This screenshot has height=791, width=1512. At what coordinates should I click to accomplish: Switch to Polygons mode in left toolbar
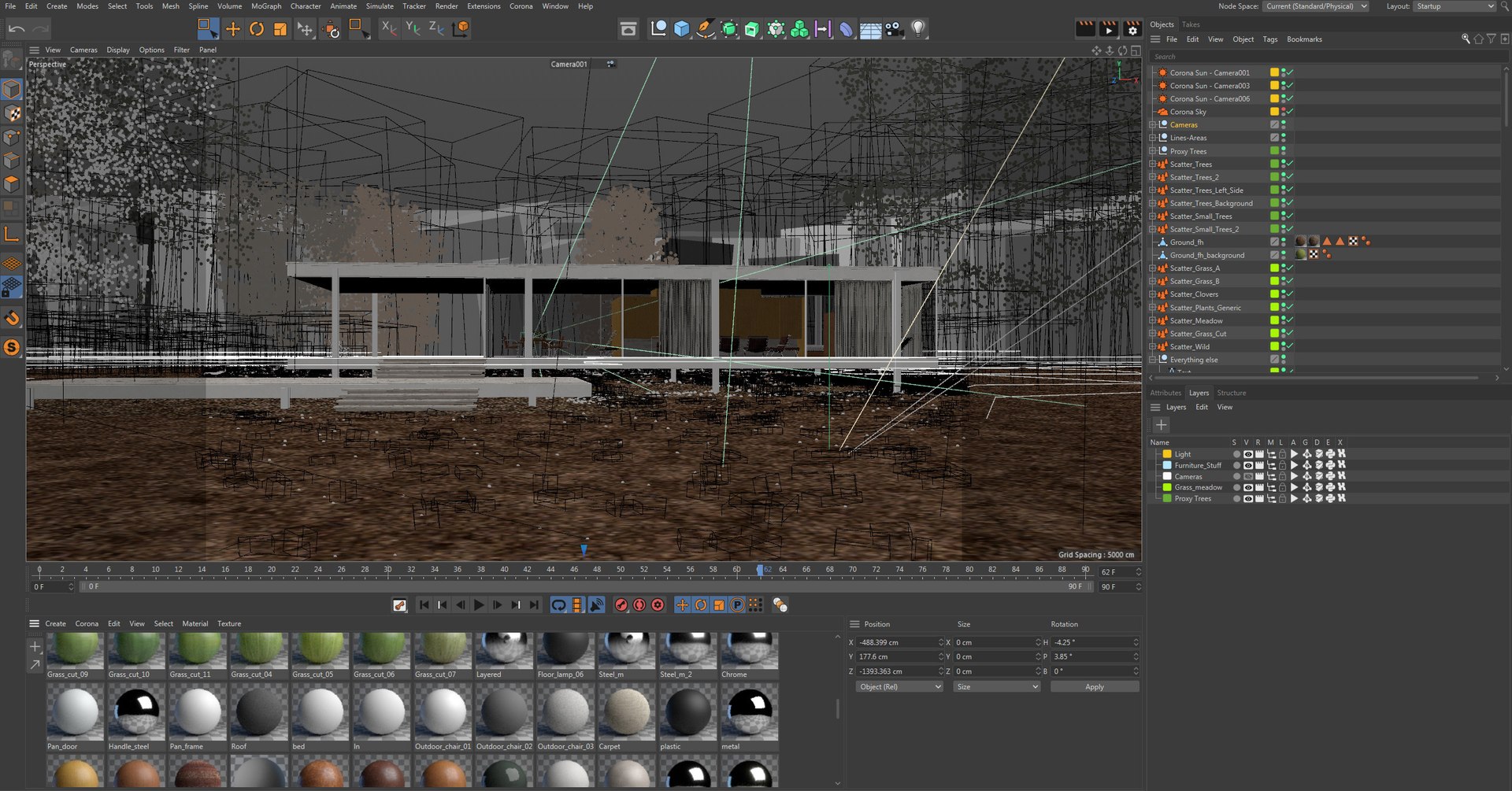[x=12, y=184]
